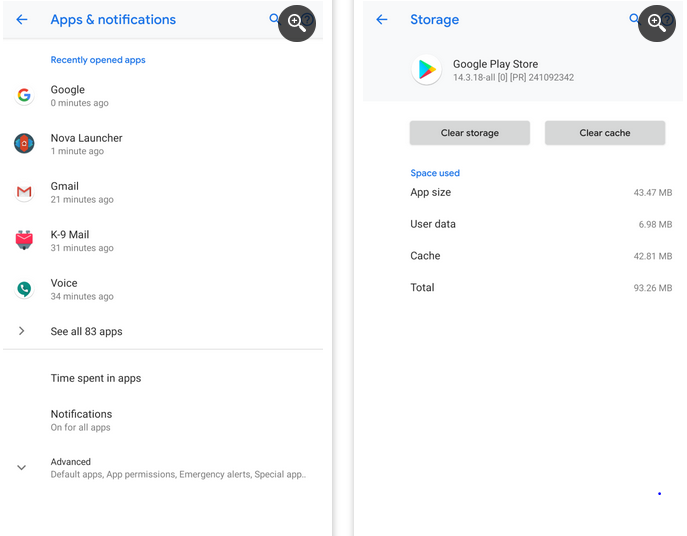The width and height of the screenshot is (687, 536).
Task: Tap the Play Store version number text
Action: pyautogui.click(x=513, y=78)
